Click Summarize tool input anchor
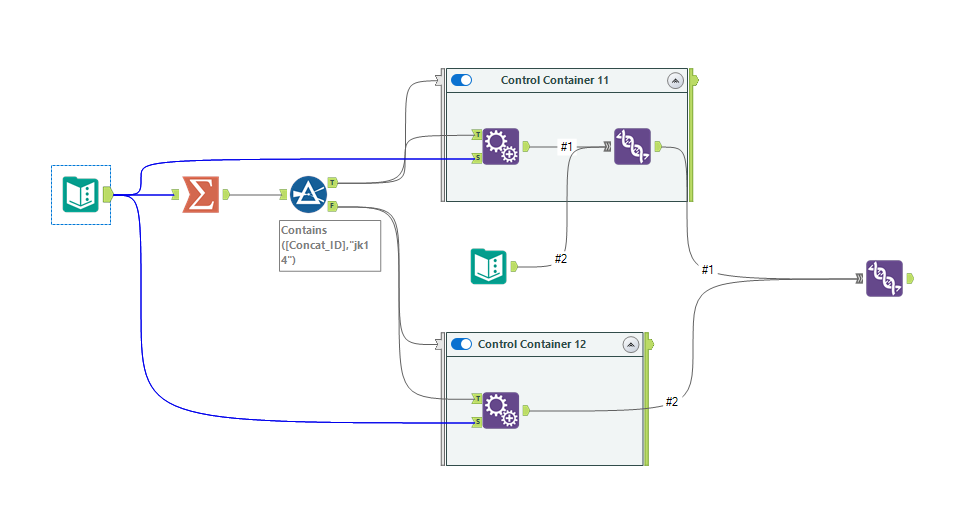This screenshot has width=957, height=532. coord(176,195)
